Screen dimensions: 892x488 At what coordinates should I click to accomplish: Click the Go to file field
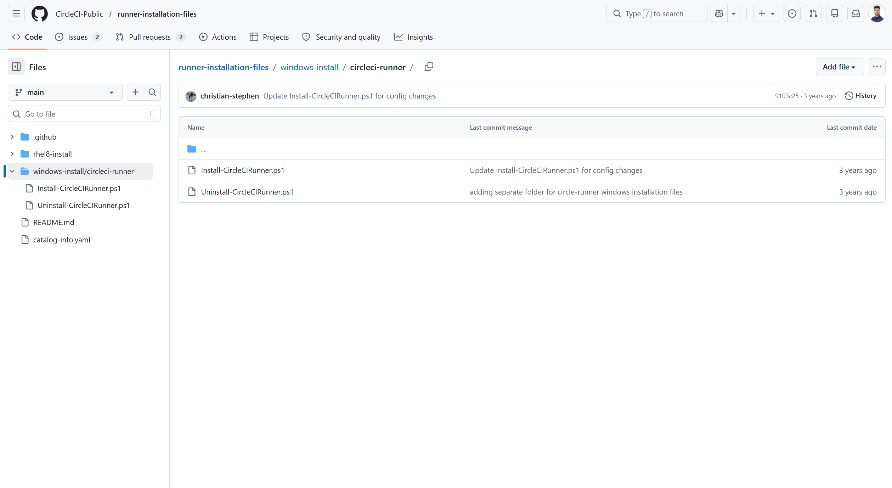pos(85,114)
